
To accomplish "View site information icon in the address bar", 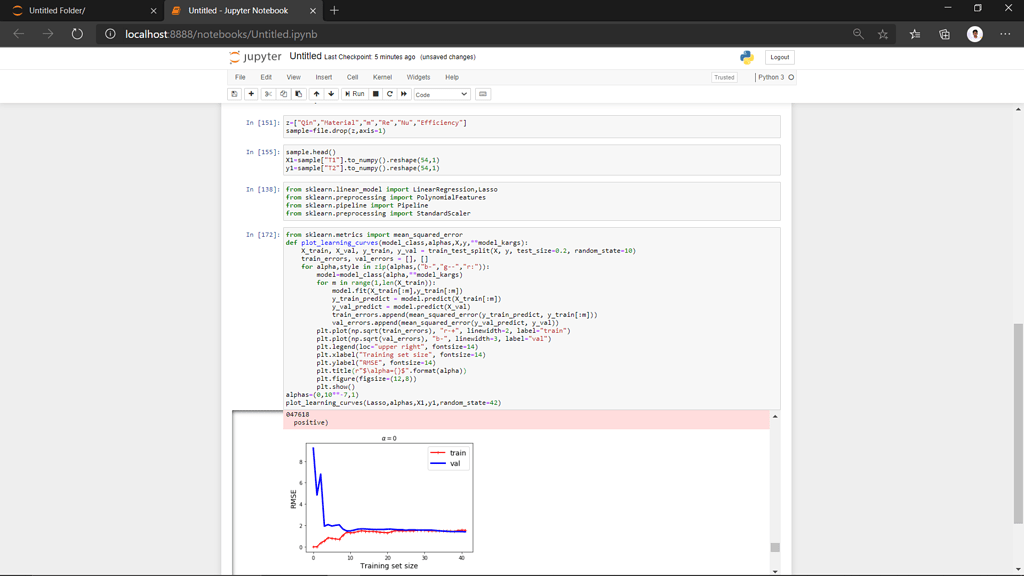I will point(110,34).
